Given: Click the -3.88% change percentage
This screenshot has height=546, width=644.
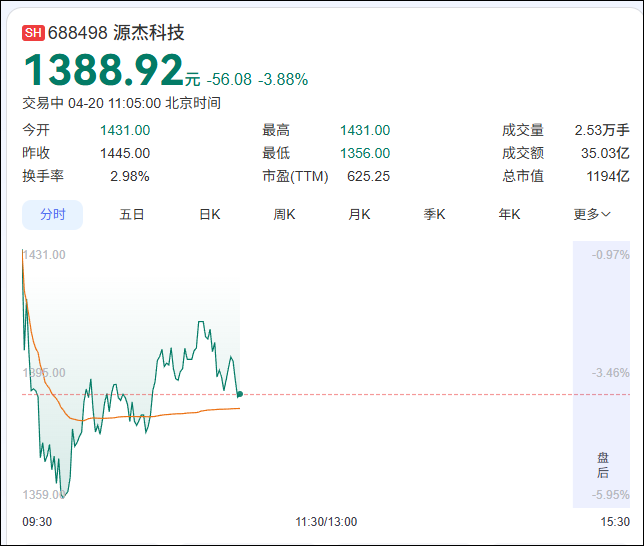Looking at the screenshot, I should point(283,79).
